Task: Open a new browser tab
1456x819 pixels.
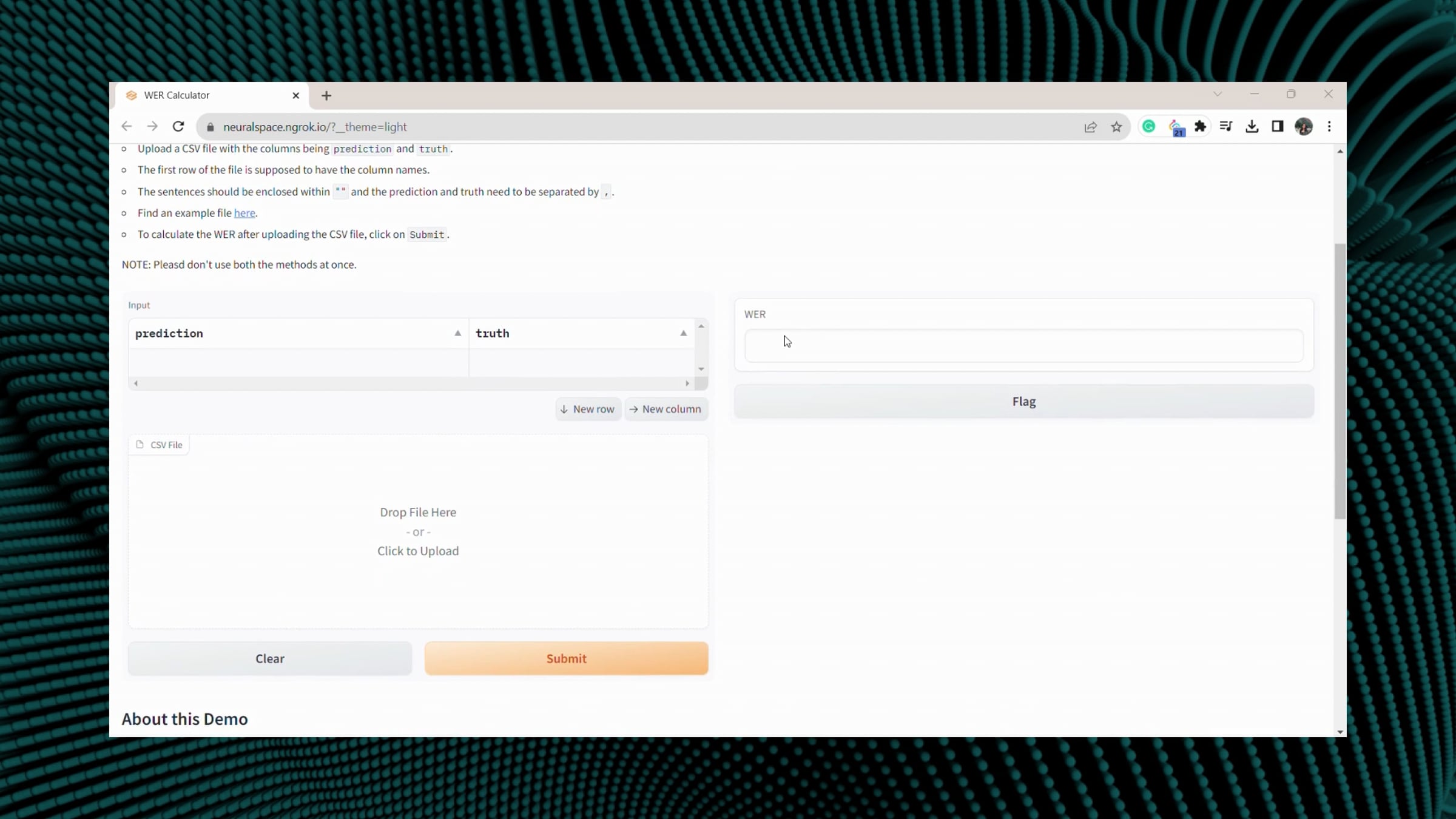Action: coord(326,95)
